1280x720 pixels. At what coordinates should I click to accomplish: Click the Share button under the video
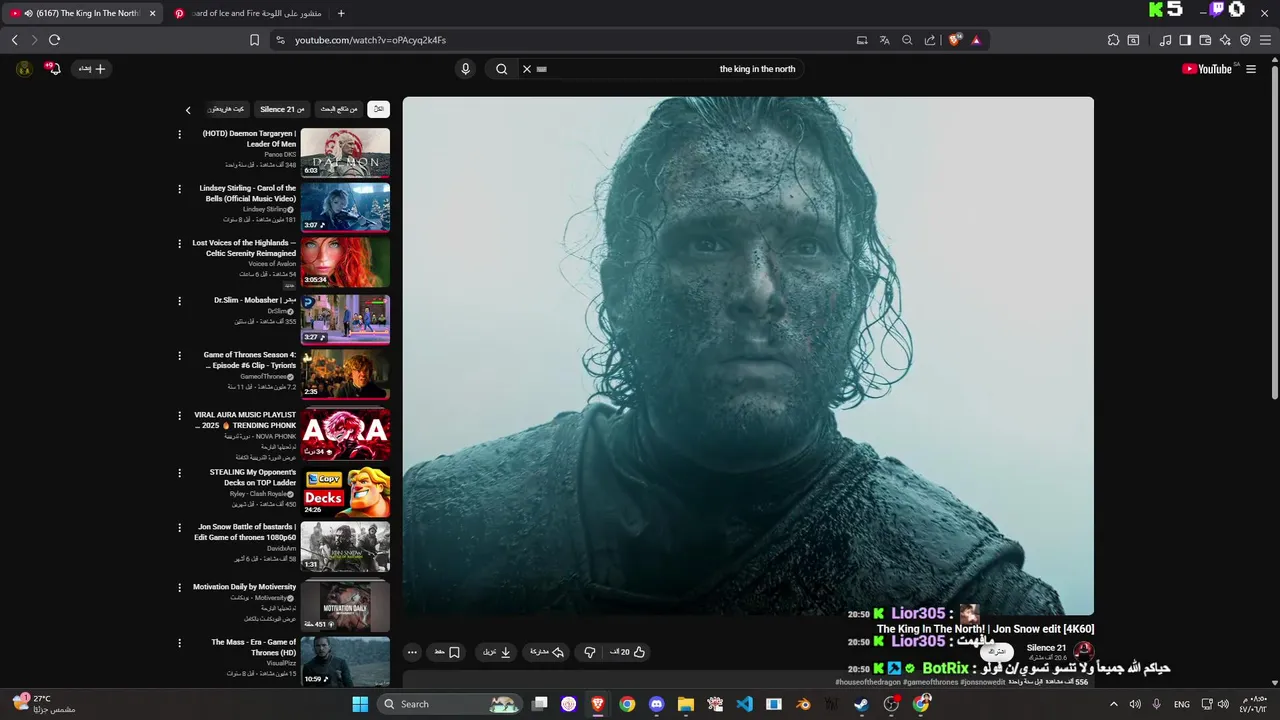[547, 652]
